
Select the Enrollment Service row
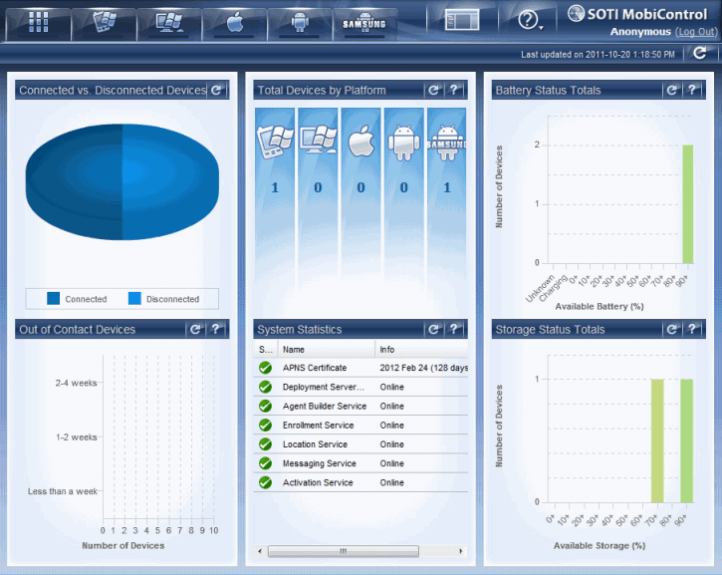click(x=361, y=425)
